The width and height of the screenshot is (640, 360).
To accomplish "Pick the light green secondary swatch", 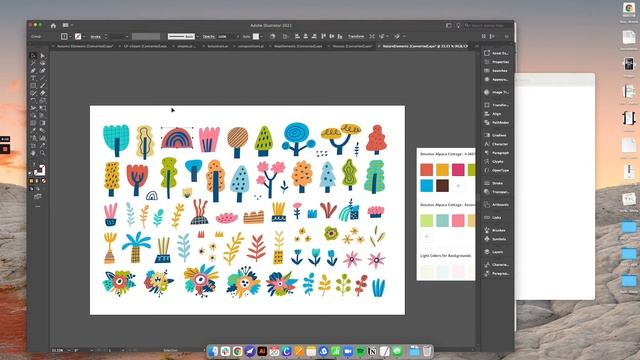I will click(x=427, y=220).
